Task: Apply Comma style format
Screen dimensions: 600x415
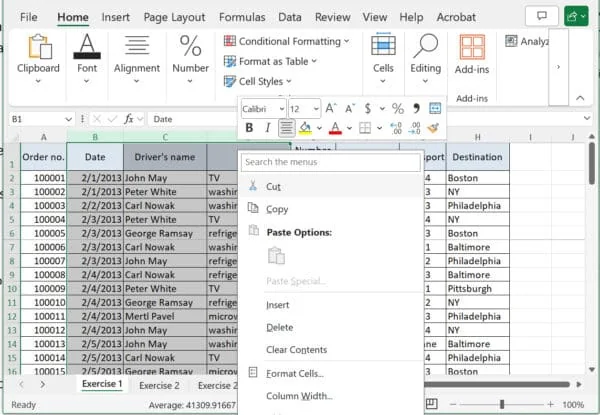Action: click(x=416, y=109)
